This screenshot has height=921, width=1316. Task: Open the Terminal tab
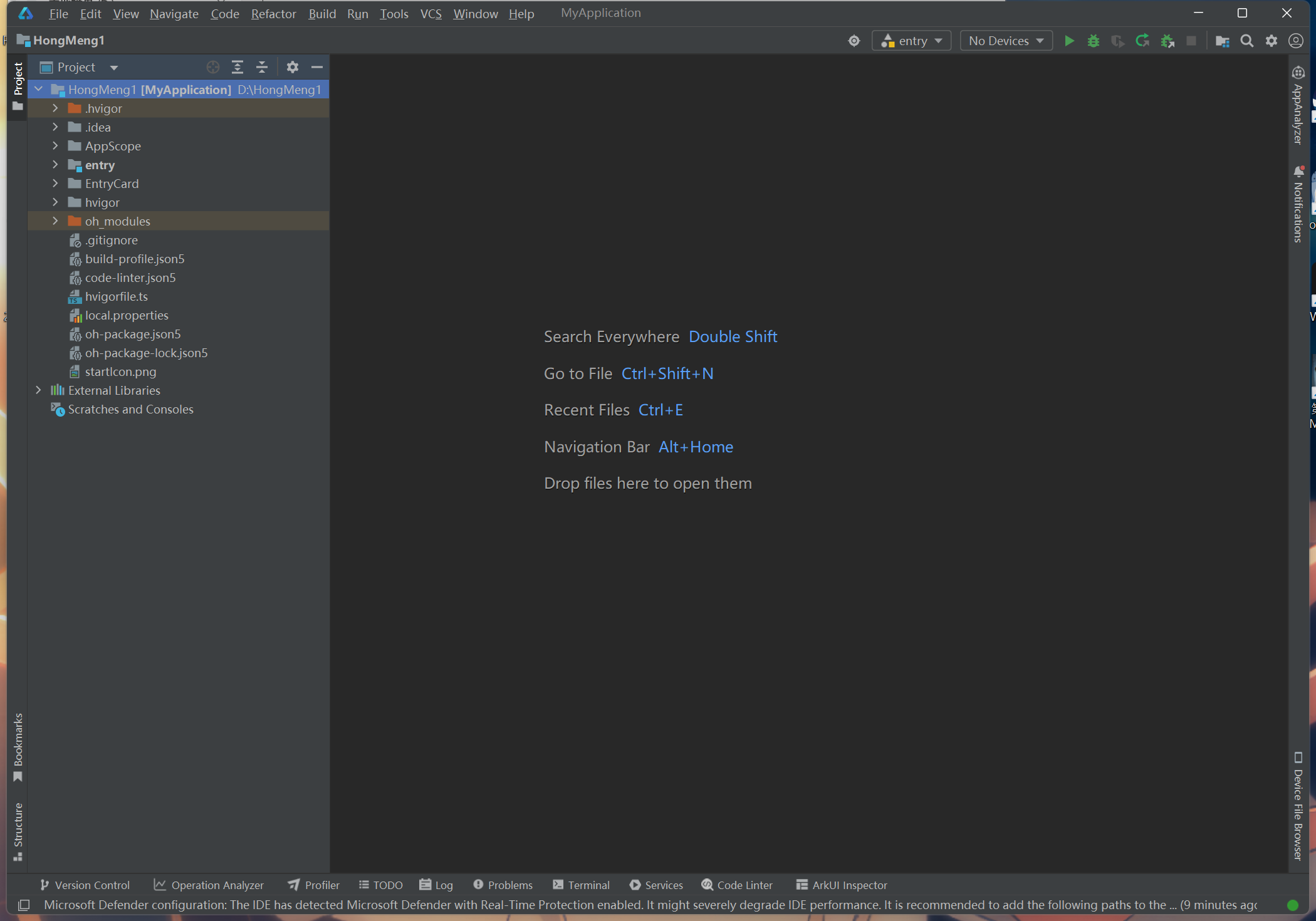(x=581, y=885)
